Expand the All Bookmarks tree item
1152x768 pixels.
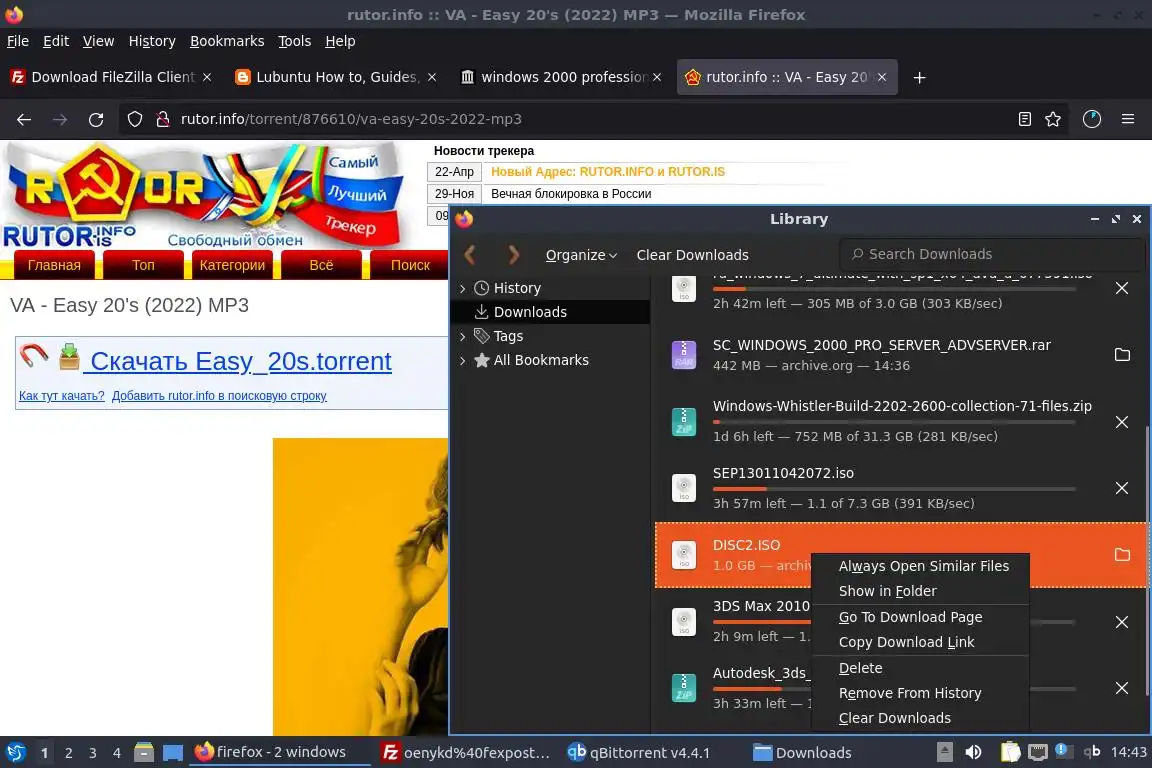(x=462, y=360)
